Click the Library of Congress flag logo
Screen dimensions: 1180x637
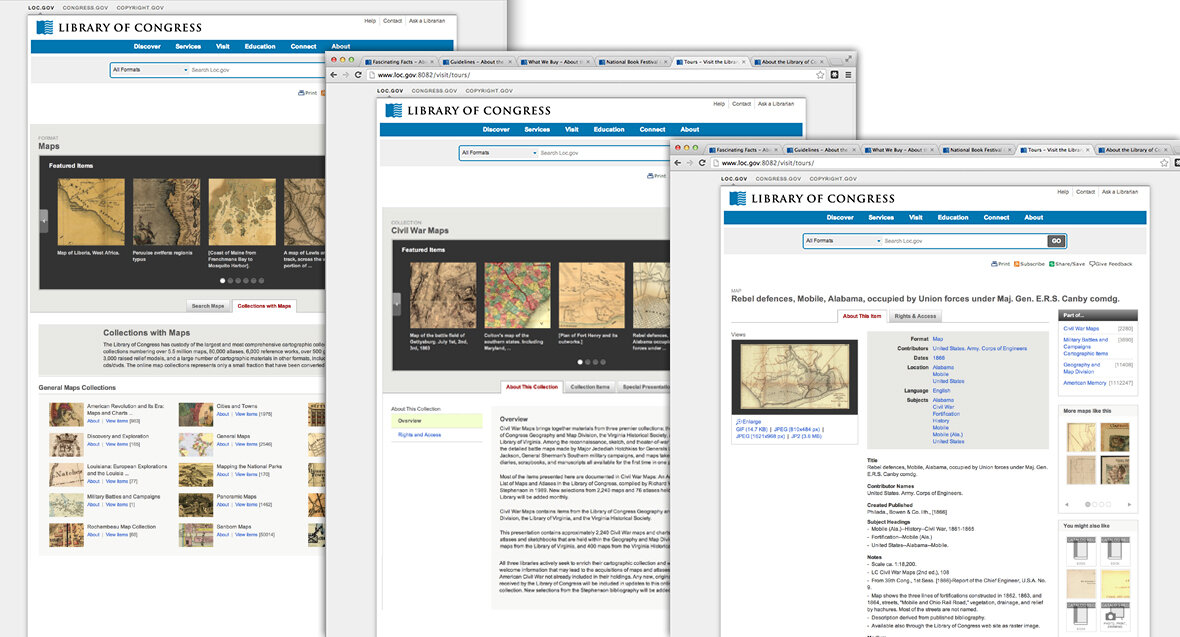737,197
